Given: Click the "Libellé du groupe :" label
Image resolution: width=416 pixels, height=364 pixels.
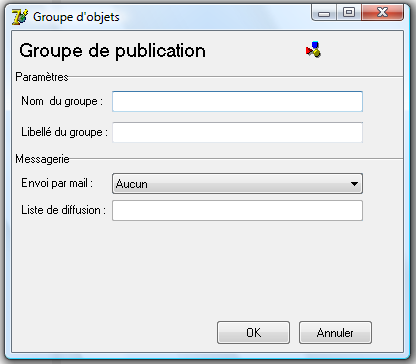Looking at the screenshot, I should tap(64, 132).
